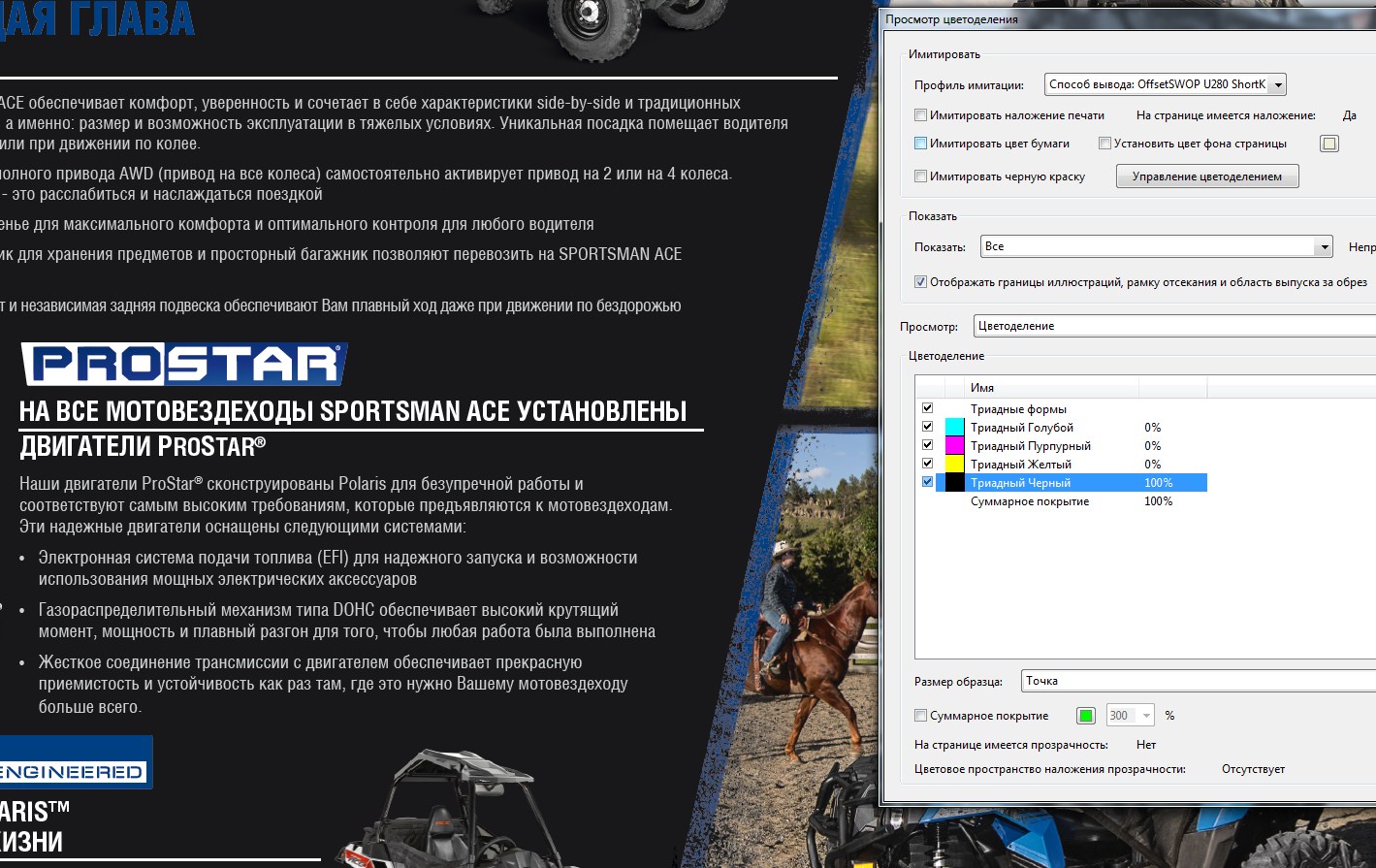Image resolution: width=1376 pixels, height=868 pixels.
Task: Click the page background color swatch
Action: 1329,144
